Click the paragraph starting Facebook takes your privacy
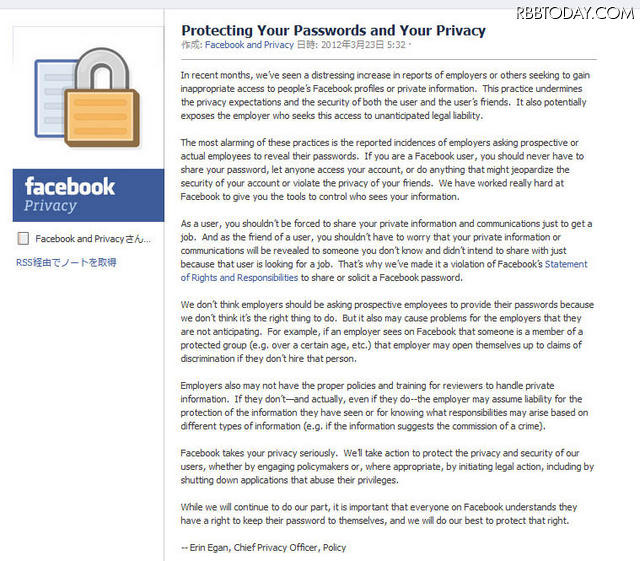The height and width of the screenshot is (561, 640). click(x=386, y=466)
